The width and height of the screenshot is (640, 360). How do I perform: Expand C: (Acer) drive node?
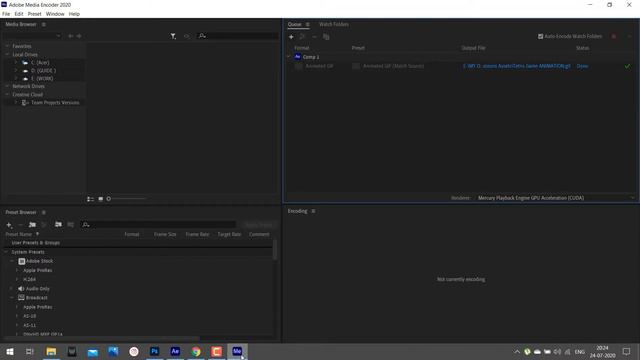click(16, 62)
